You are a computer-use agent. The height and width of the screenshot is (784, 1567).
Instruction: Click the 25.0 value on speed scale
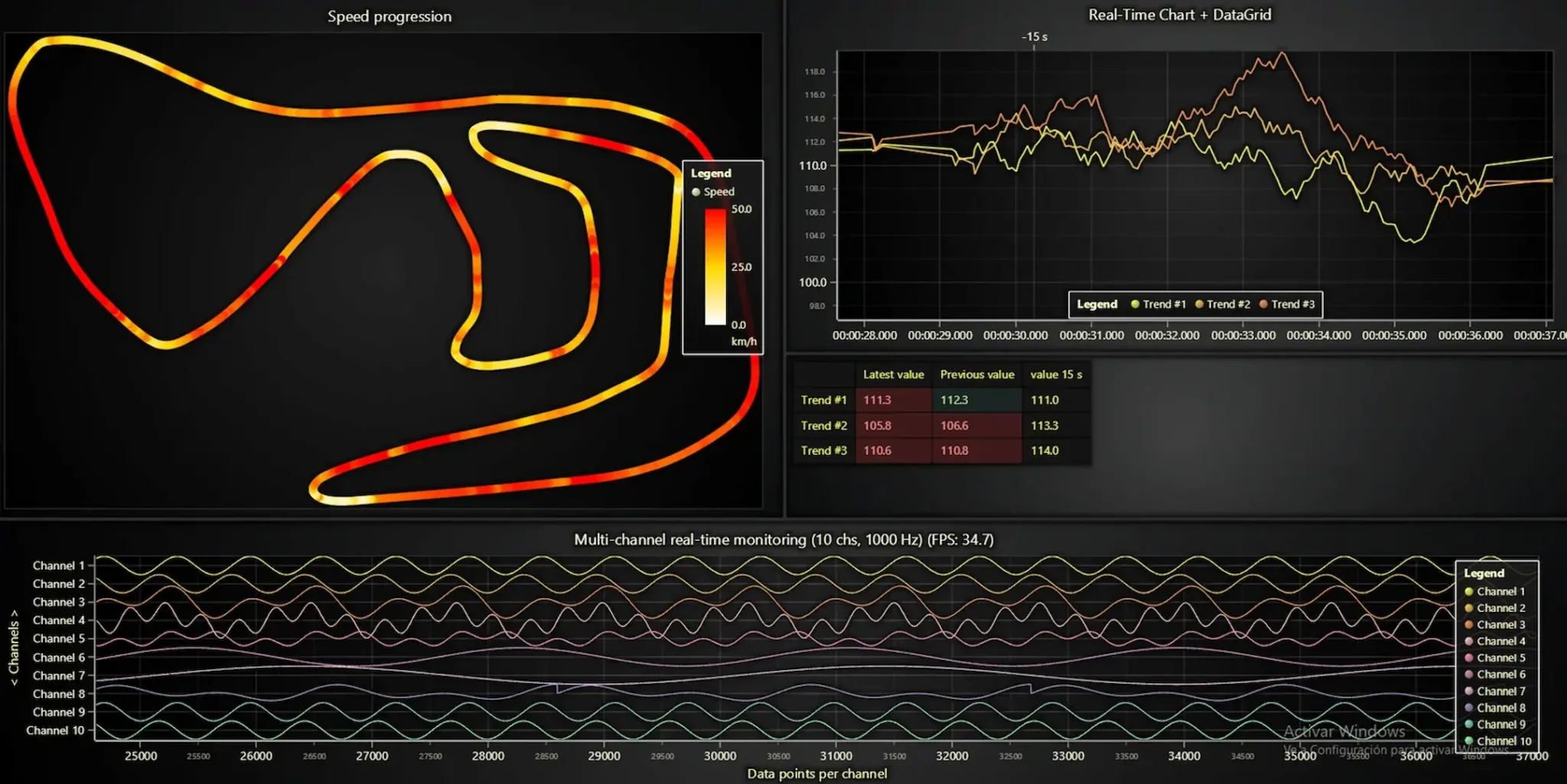coord(741,267)
